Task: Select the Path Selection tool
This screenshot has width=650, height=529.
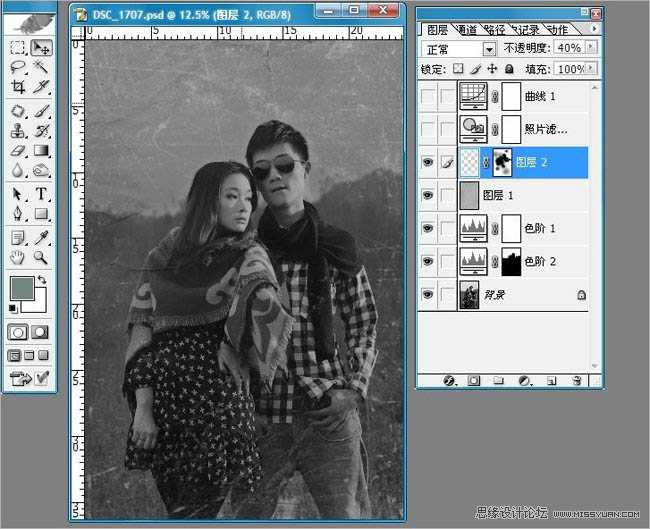Action: [x=17, y=194]
